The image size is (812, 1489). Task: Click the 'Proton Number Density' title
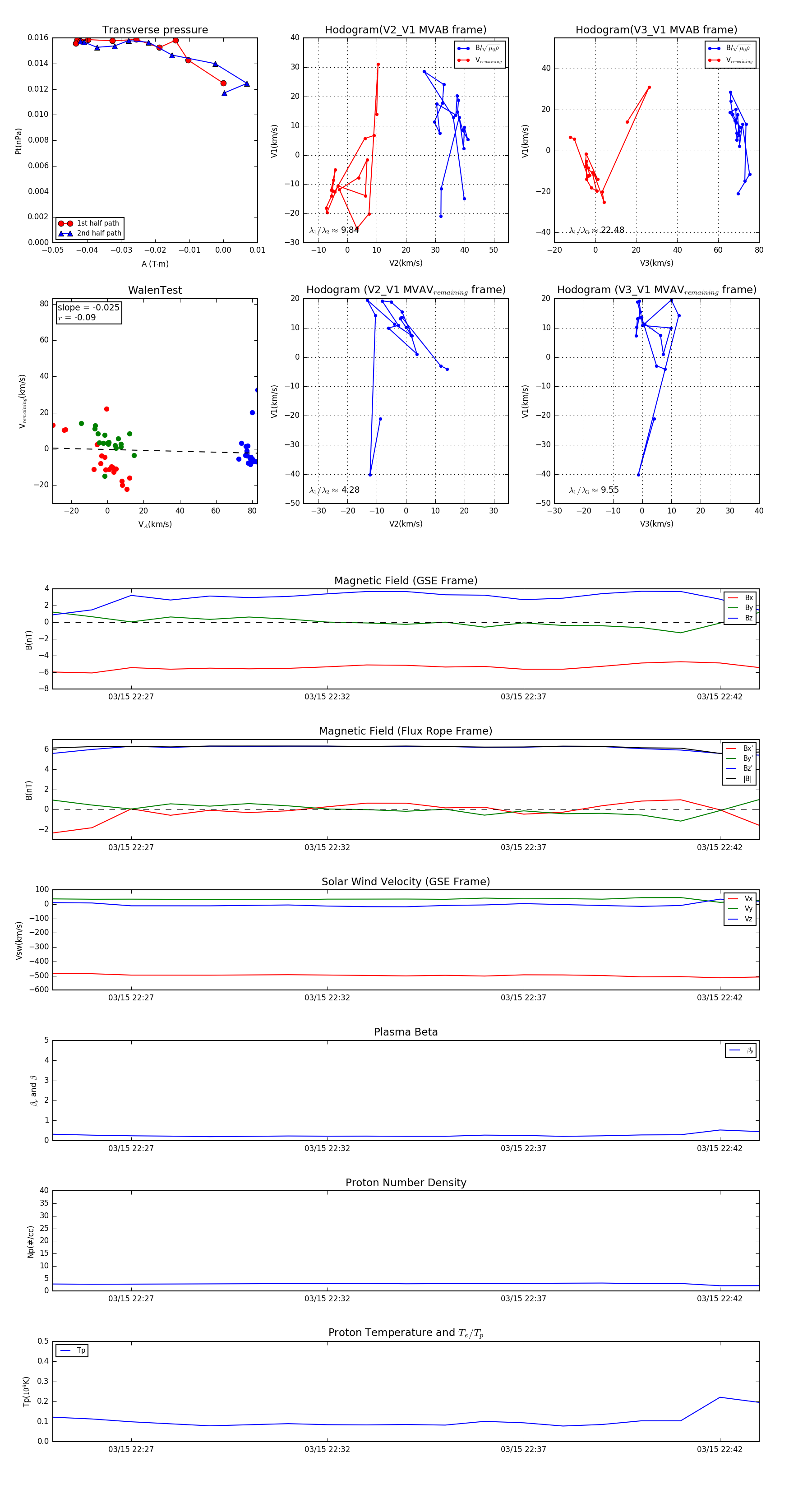coord(406,1183)
